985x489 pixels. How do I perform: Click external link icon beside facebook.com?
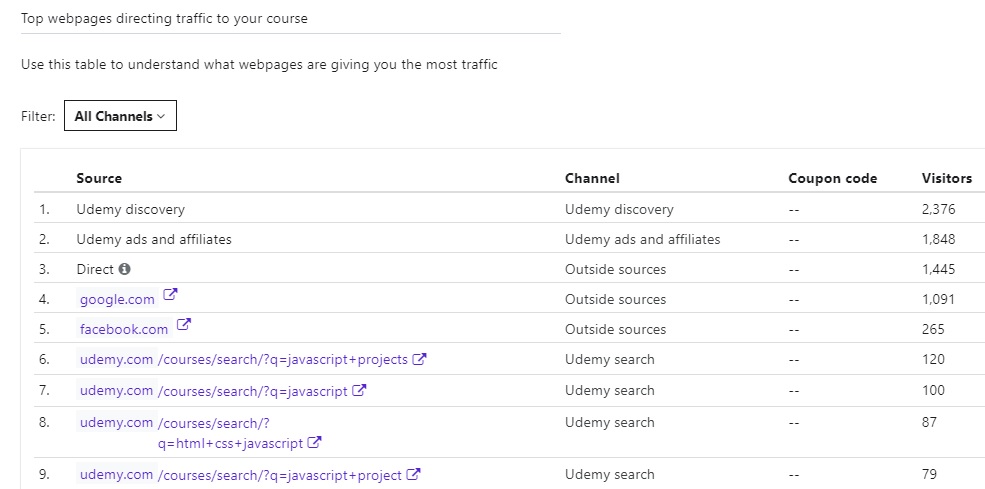184,325
